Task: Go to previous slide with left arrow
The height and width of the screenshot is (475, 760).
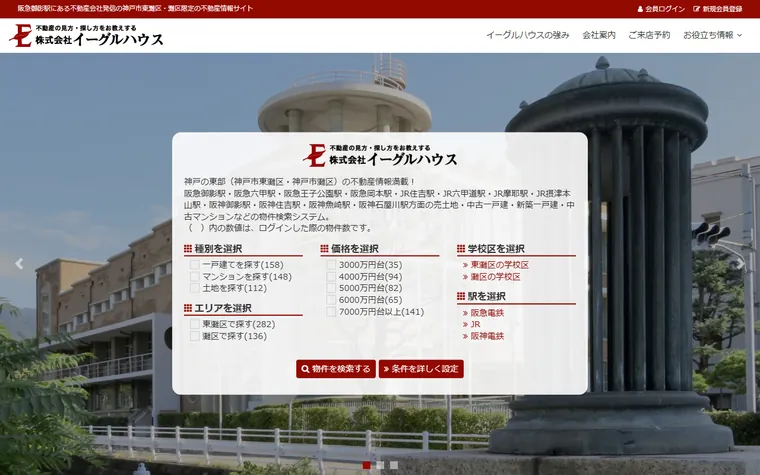Action: [x=19, y=264]
